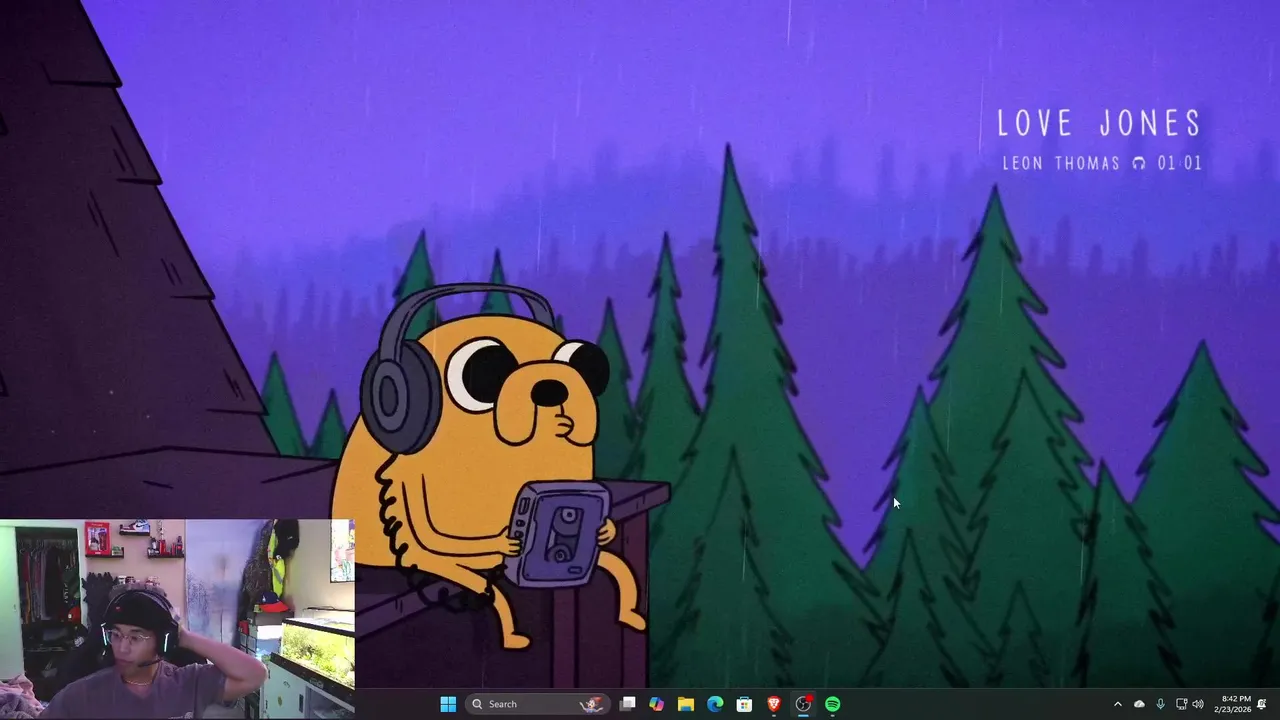The width and height of the screenshot is (1280, 720).
Task: Open Microsoft Edge from the taskbar
Action: tap(715, 704)
